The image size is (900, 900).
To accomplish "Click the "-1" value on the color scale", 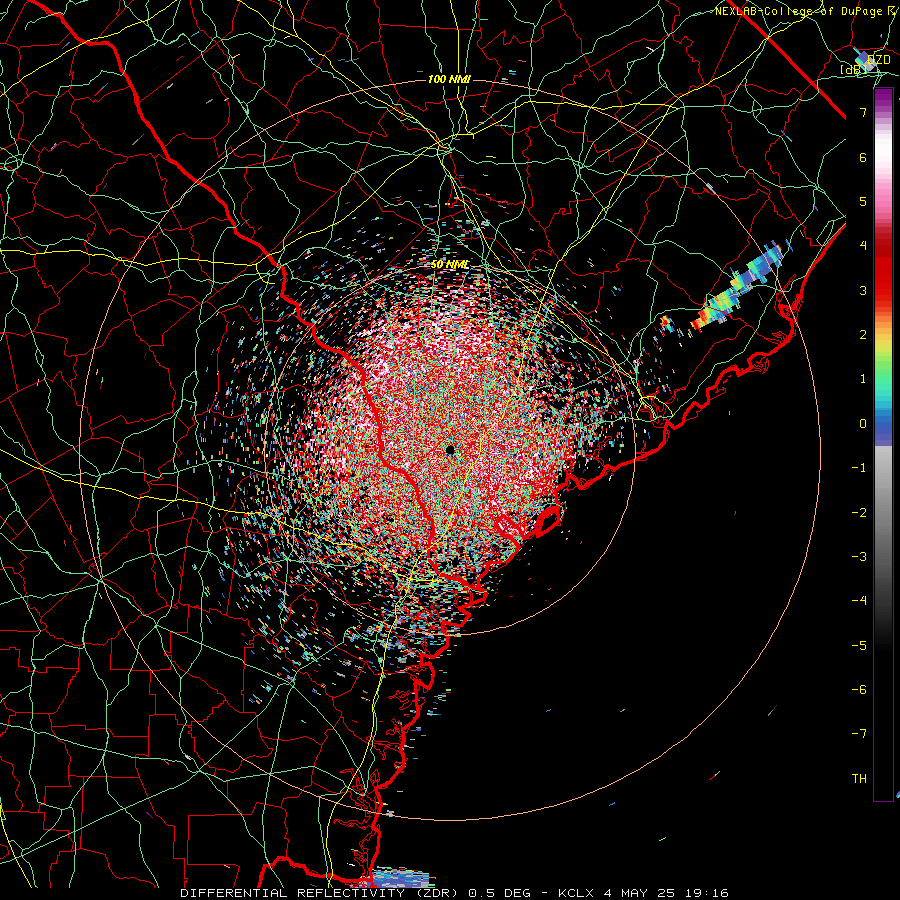I will pos(859,468).
